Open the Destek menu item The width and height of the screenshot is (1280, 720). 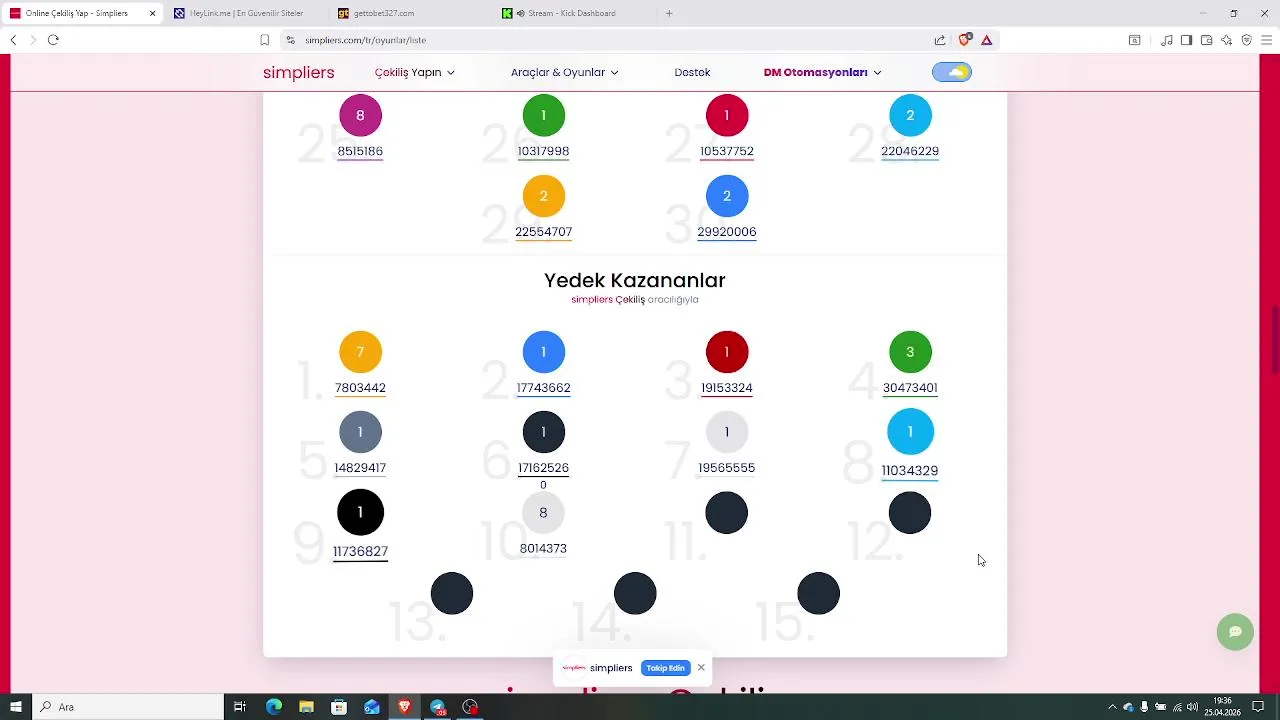[x=692, y=72]
